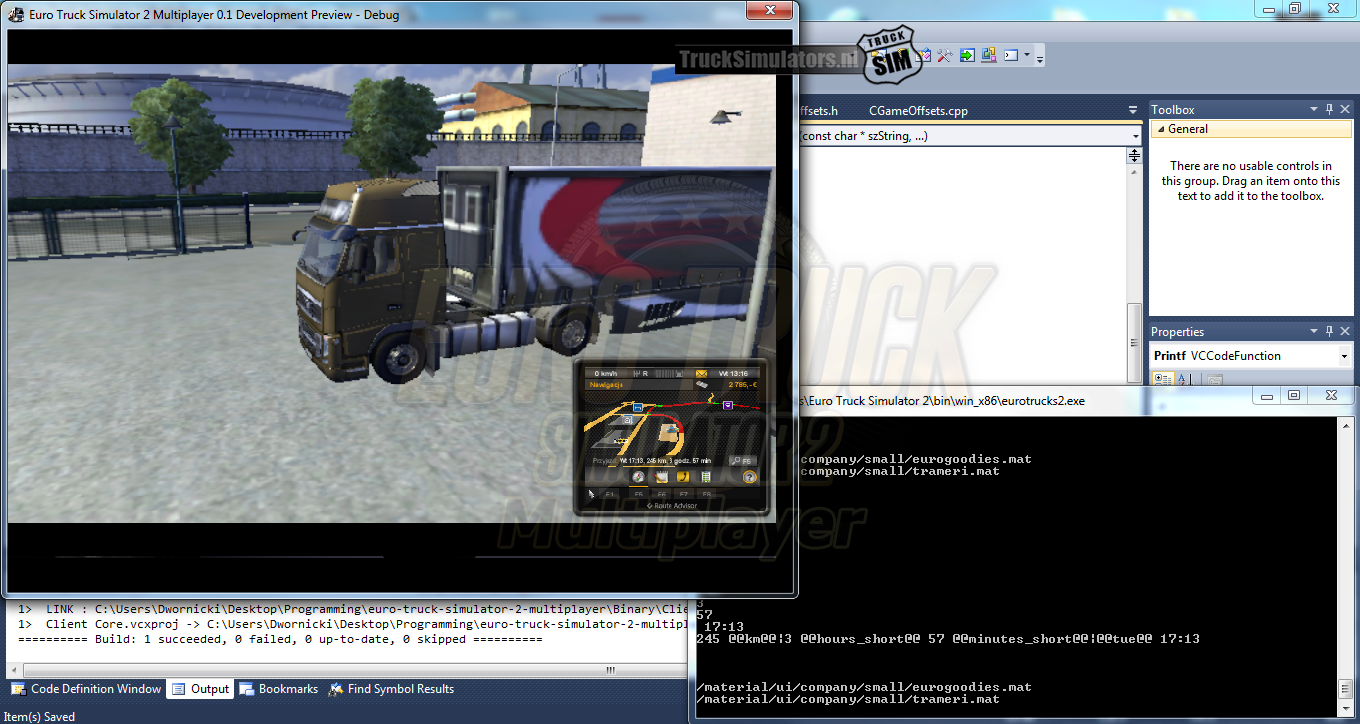Click the green arrow toolbar icon in Visual Studio
Viewport: 1360px width, 724px height.
pyautogui.click(x=967, y=56)
